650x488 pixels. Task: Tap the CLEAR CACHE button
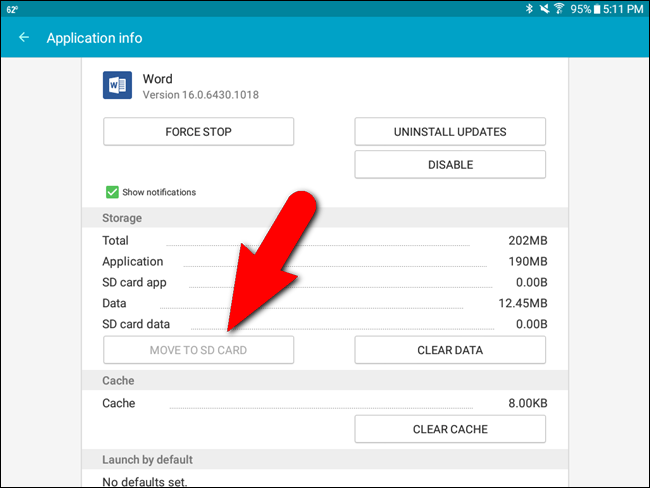point(450,429)
